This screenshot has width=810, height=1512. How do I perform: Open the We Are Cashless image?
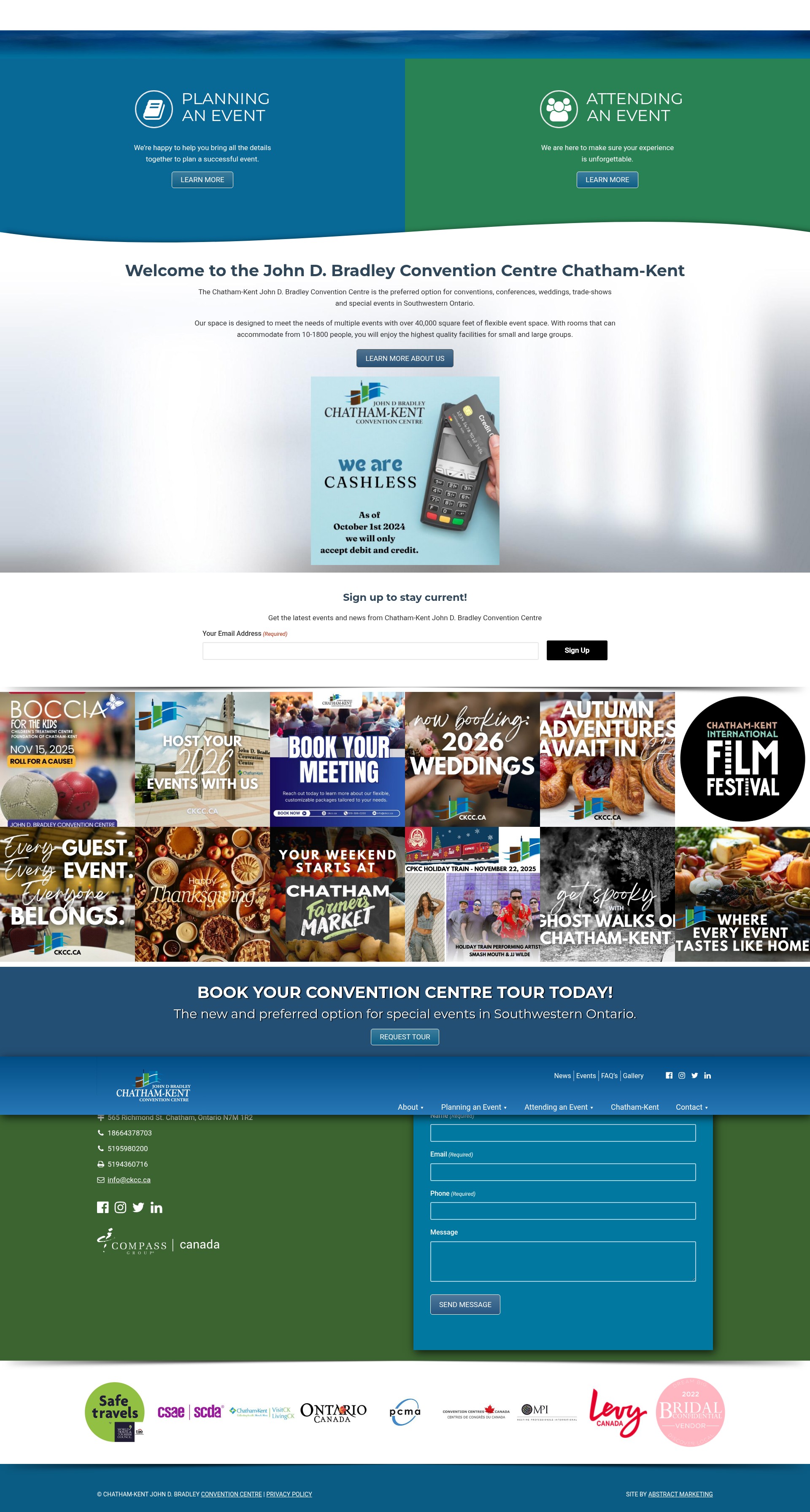405,471
